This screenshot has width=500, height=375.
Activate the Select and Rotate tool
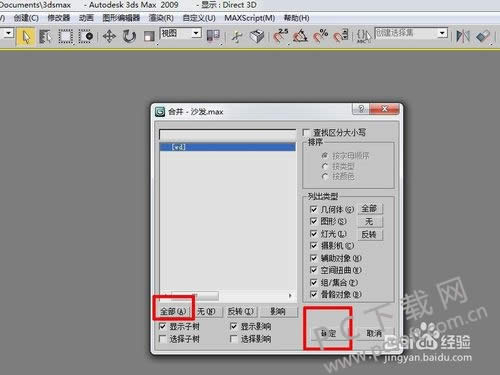point(129,36)
